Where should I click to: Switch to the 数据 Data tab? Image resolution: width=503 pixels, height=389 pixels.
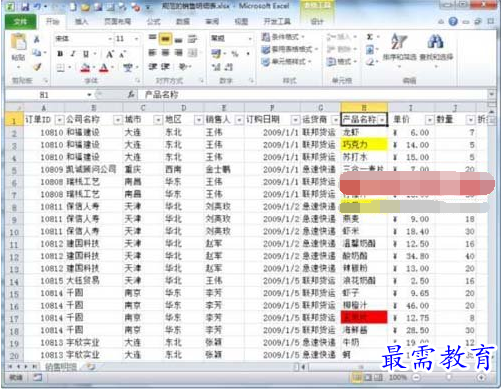point(183,22)
